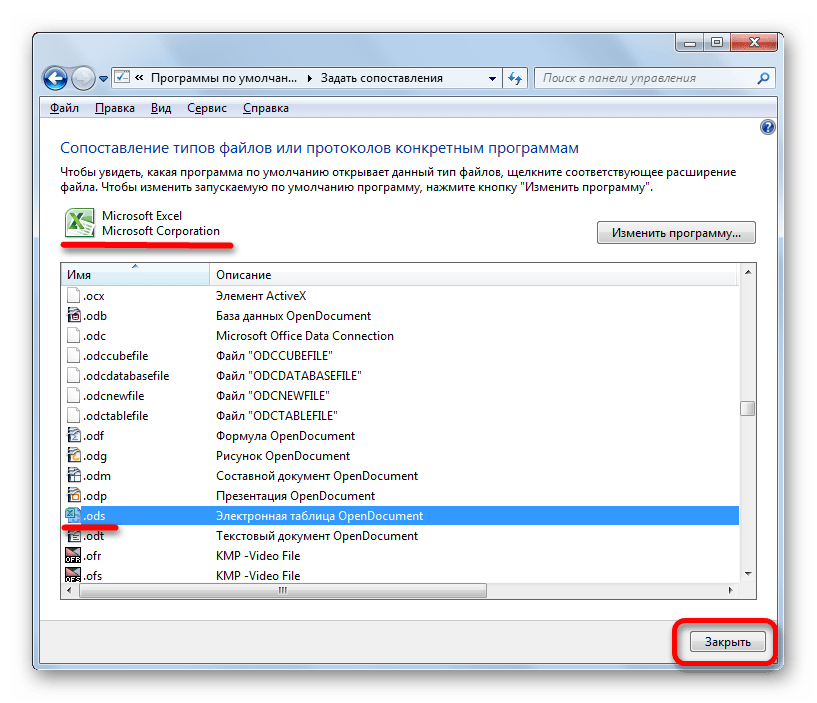817x703 pixels.
Task: Click the Microsoft Excel program icon
Action: pyautogui.click(x=79, y=223)
